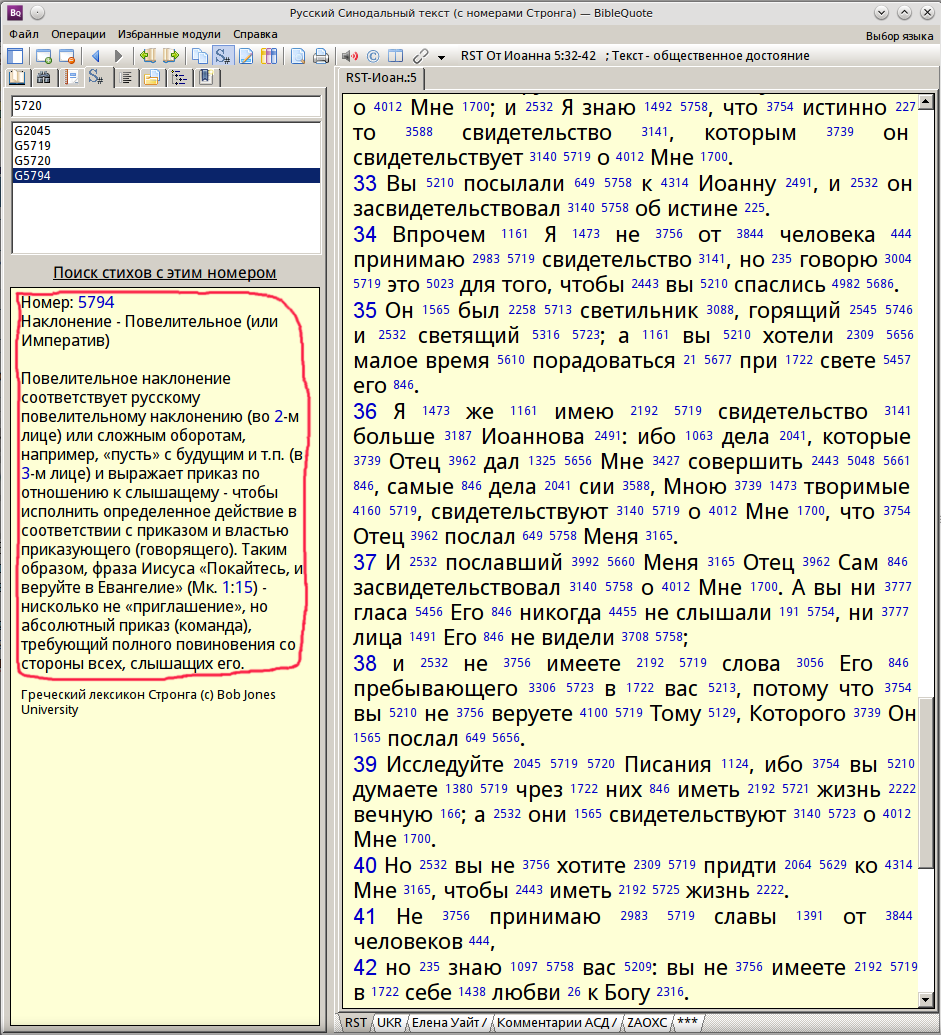Screen dimensions: 941x1035
Task: Go to the previous chapter icon
Action: tap(148, 56)
